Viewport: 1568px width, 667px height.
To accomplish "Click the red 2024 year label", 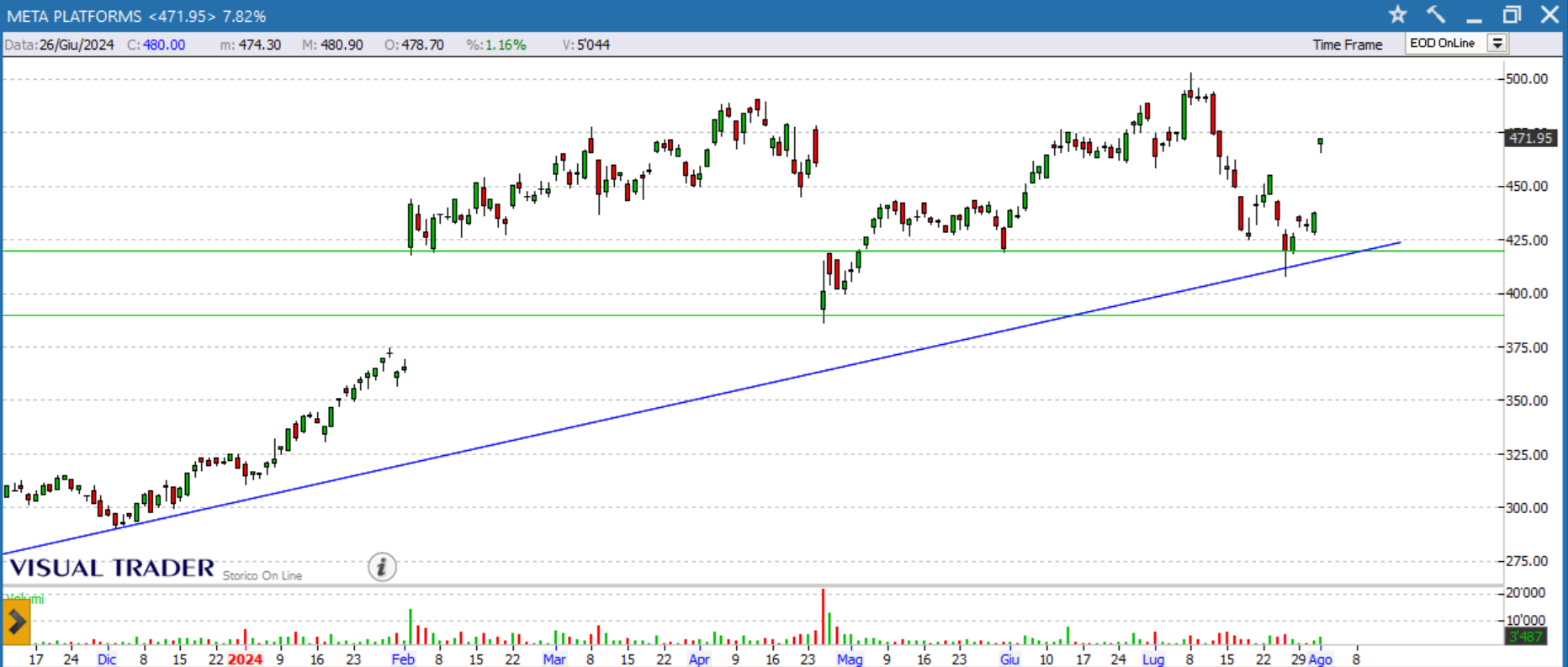I will point(246,659).
